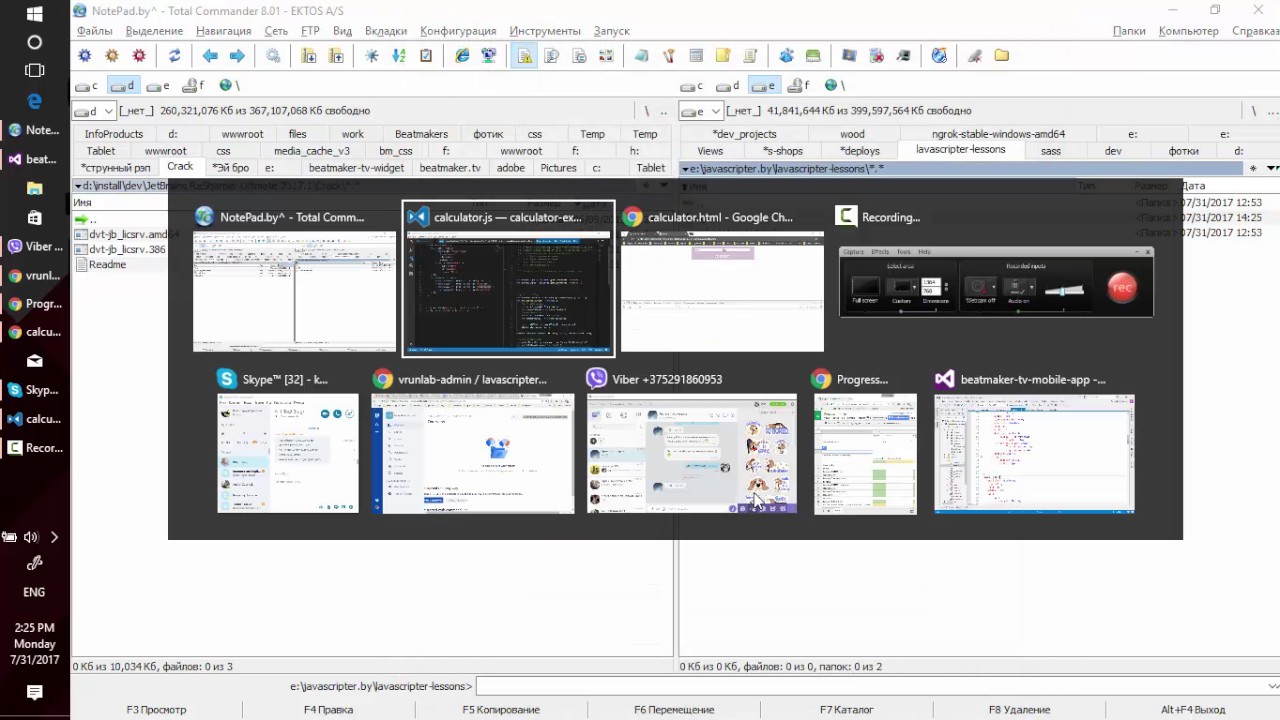The image size is (1280, 720).
Task: Switch to the Crack tab in left panel
Action: point(180,167)
